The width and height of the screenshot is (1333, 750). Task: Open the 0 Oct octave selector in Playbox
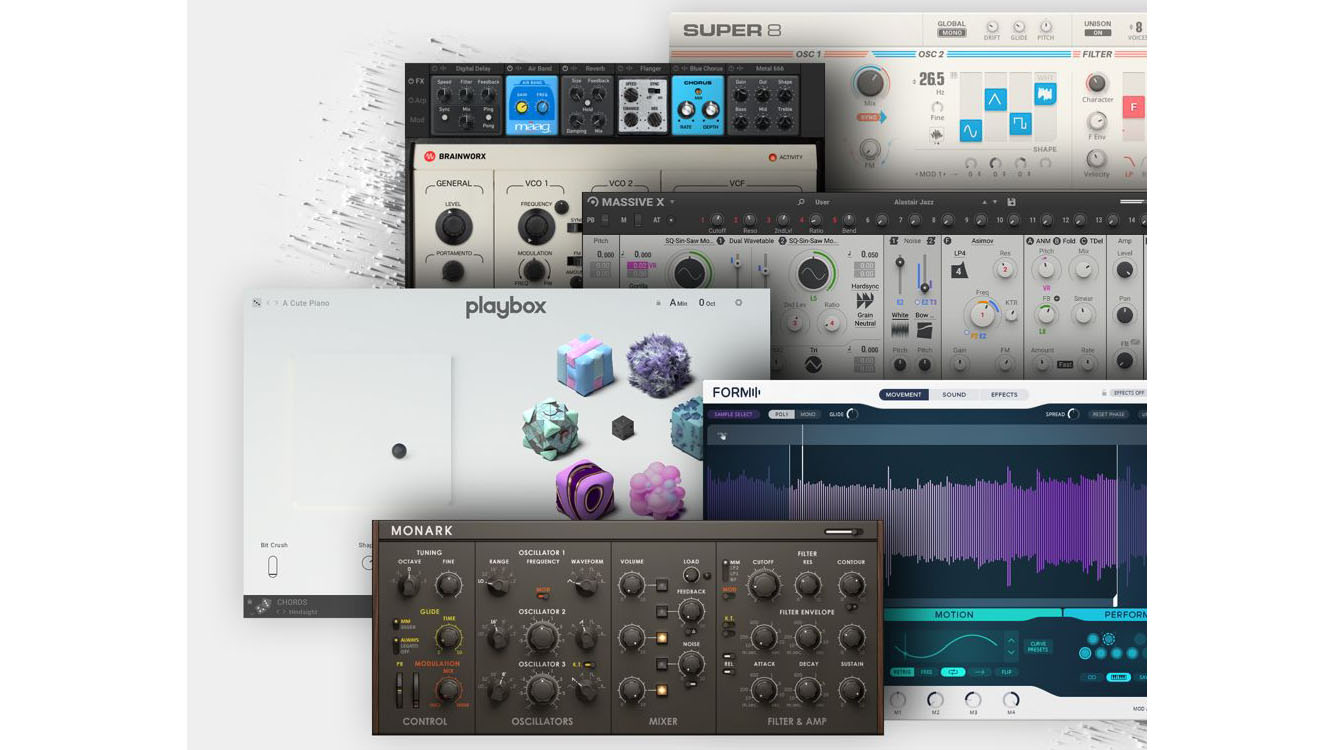707,303
